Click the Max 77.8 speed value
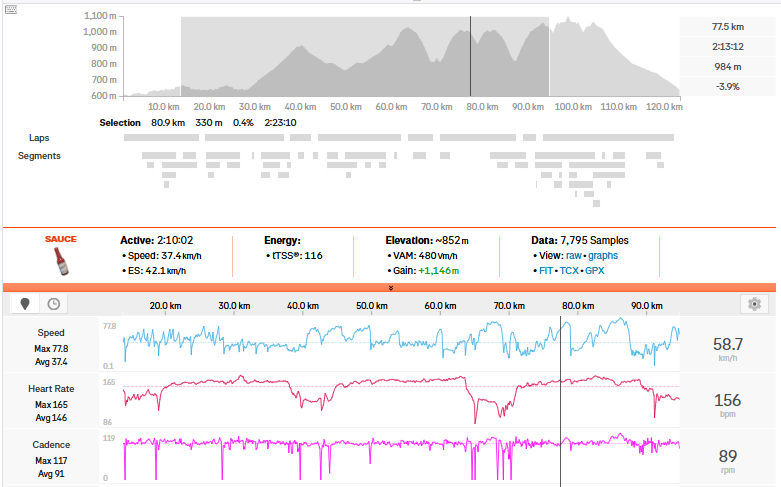 [51, 349]
